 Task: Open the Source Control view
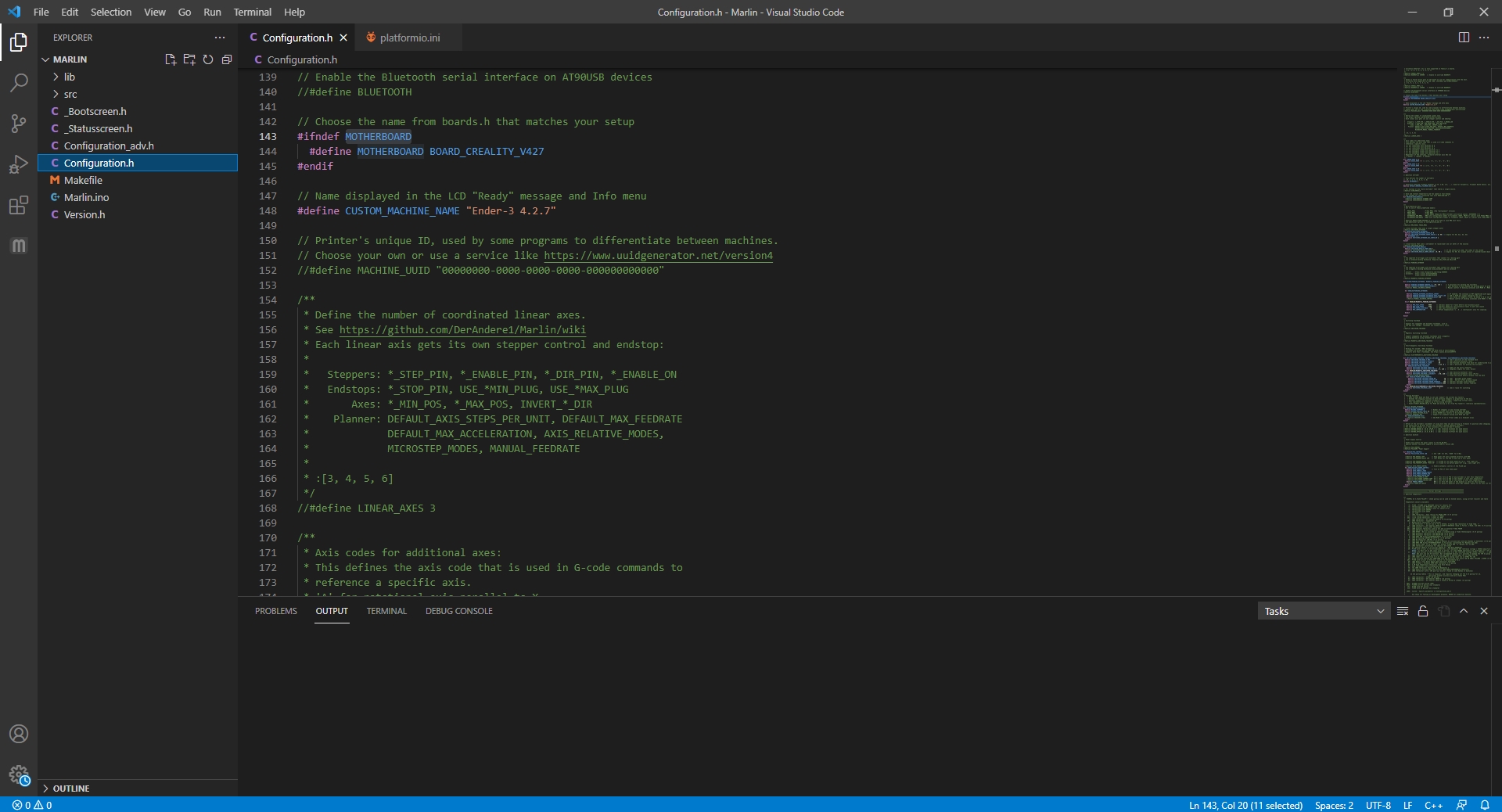point(19,123)
